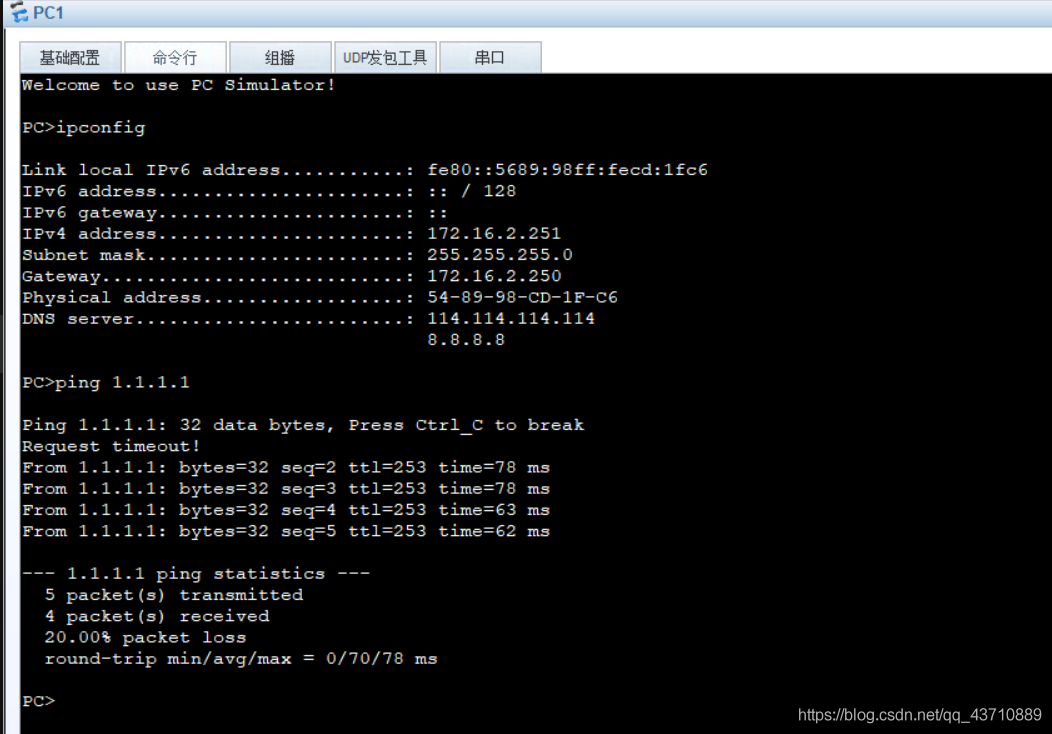Click the IPv6 gateway line
The width and height of the screenshot is (1052, 734).
[235, 213]
